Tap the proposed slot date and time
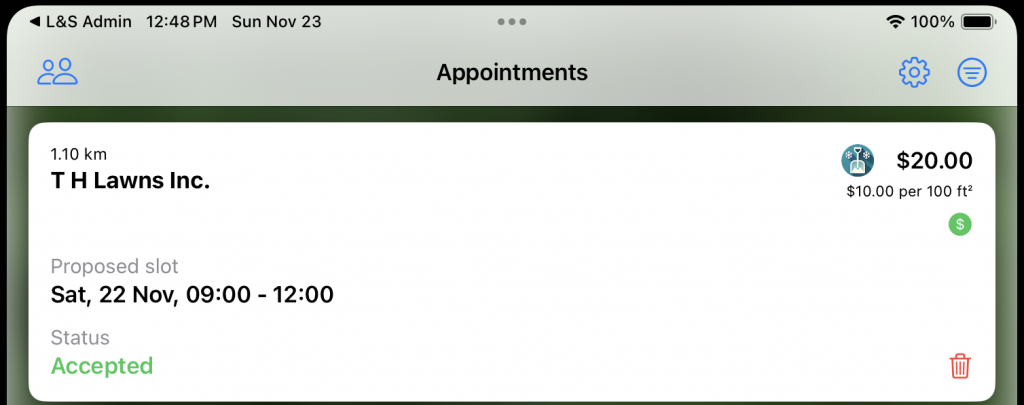This screenshot has height=405, width=1024. (x=192, y=295)
